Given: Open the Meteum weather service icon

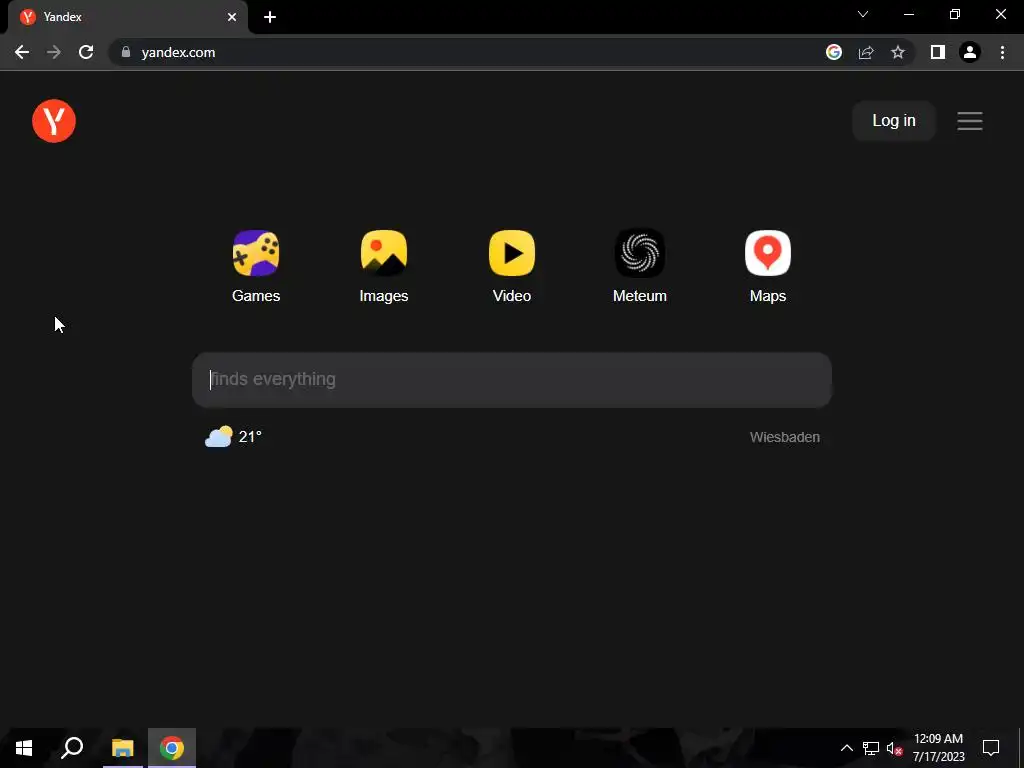Looking at the screenshot, I should tap(640, 253).
